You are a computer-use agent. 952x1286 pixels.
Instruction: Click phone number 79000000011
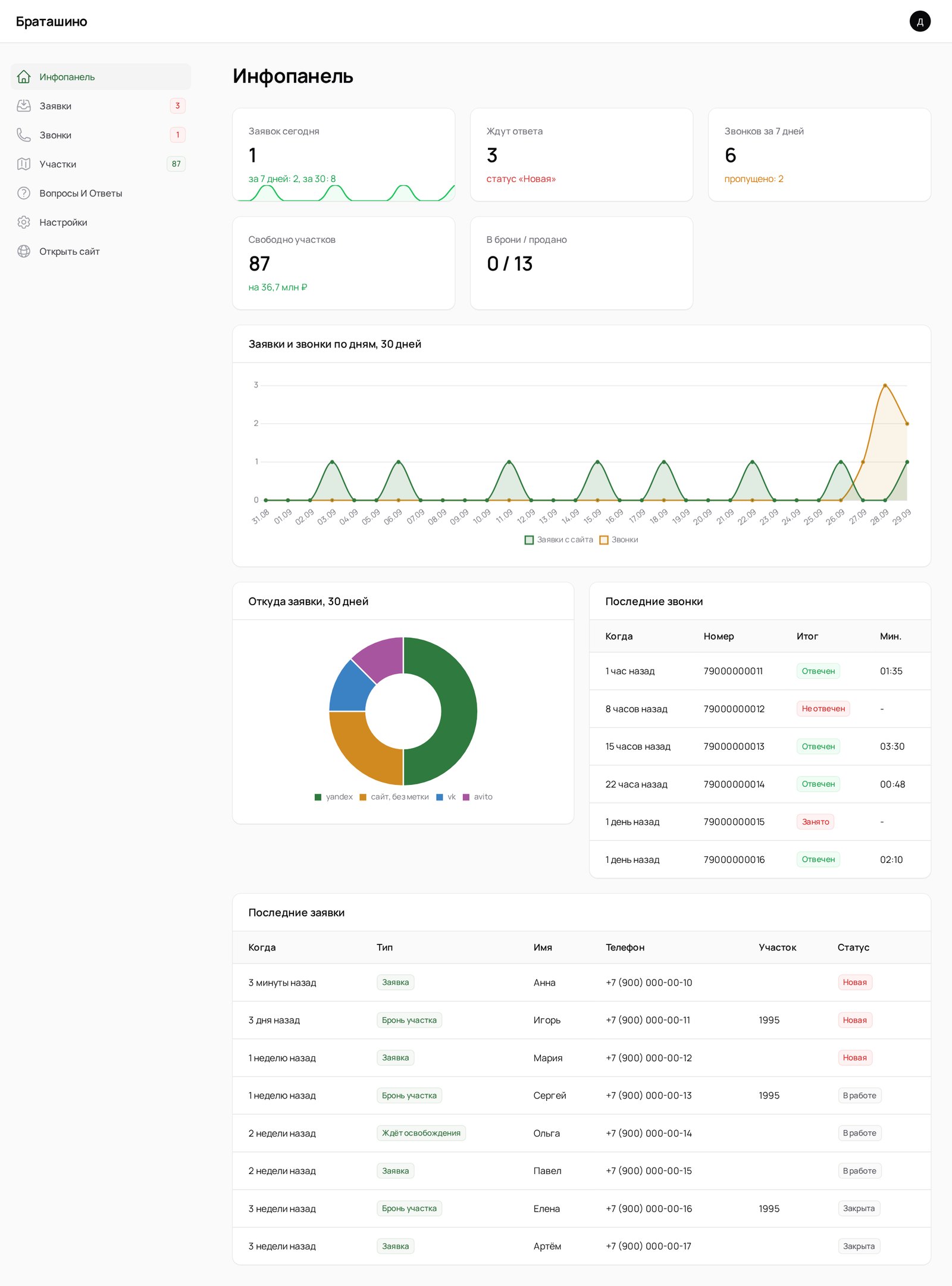tap(733, 671)
